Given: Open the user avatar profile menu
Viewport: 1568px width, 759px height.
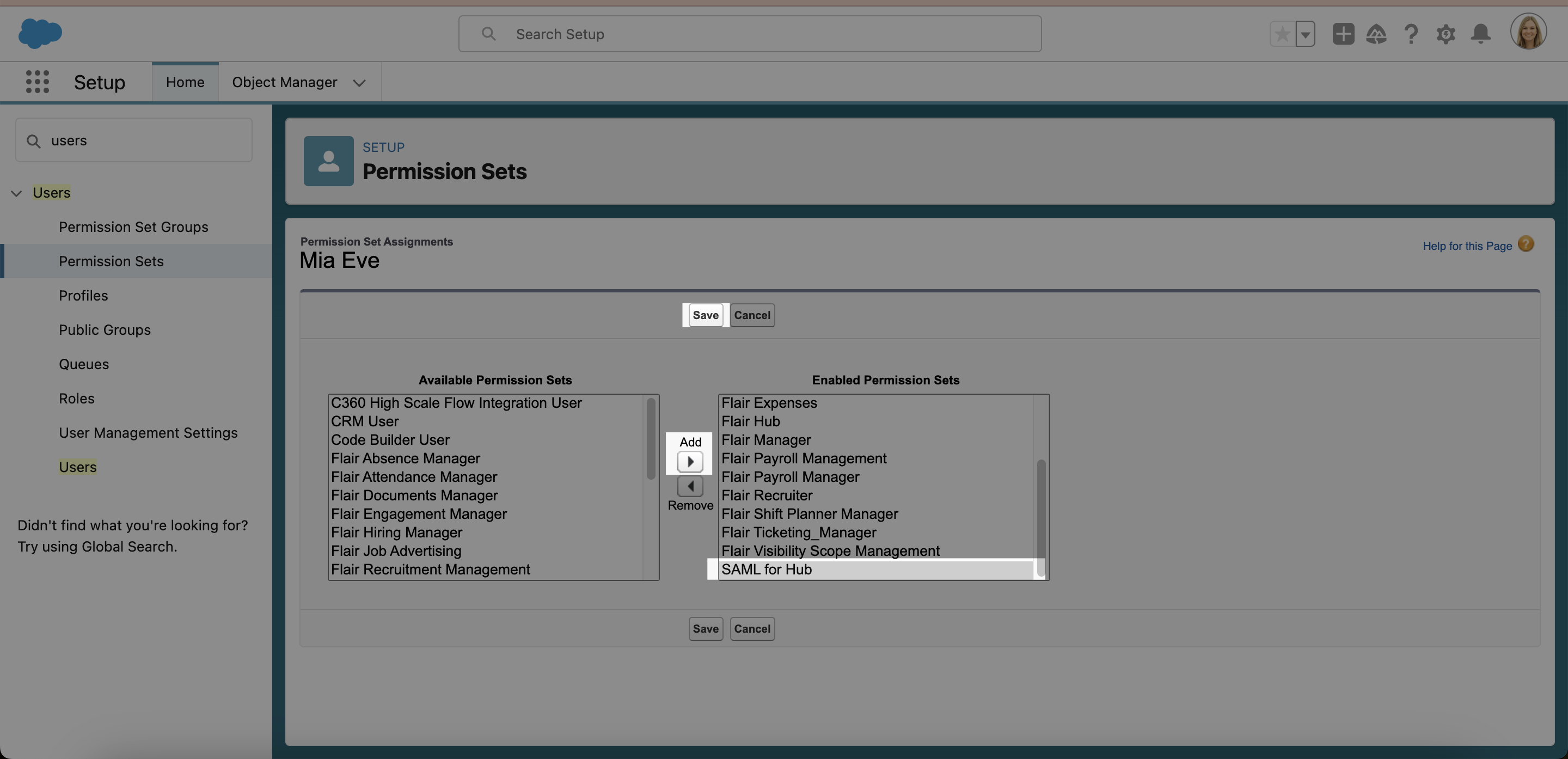Looking at the screenshot, I should (1528, 32).
